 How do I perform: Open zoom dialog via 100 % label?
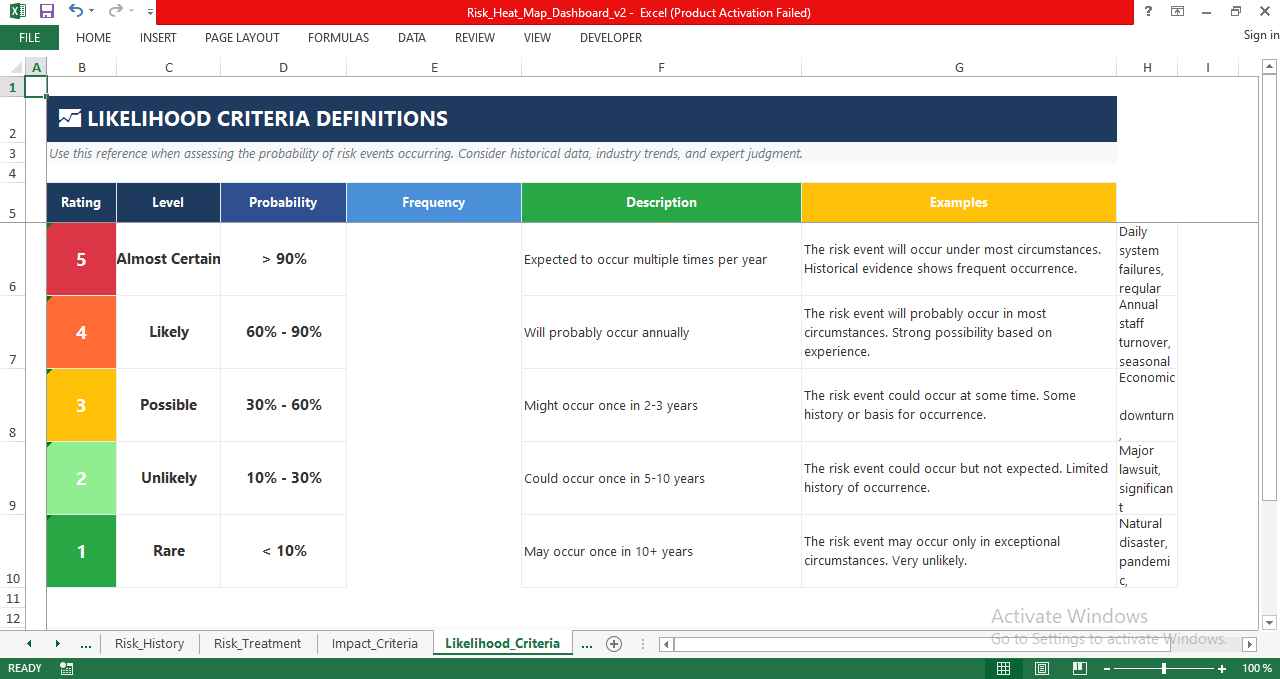tap(1257, 668)
